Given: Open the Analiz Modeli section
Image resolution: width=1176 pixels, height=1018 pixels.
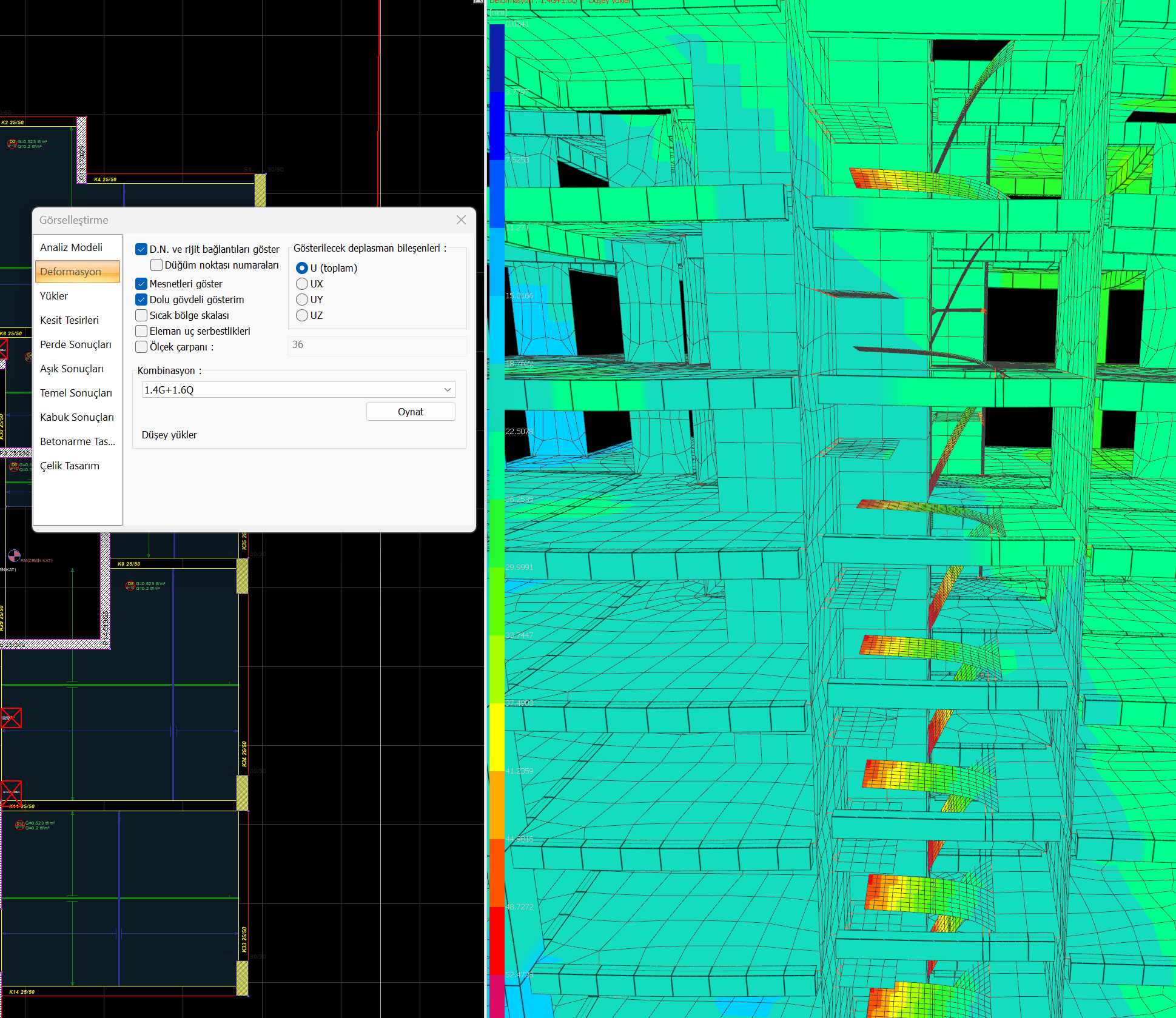Looking at the screenshot, I should 77,247.
